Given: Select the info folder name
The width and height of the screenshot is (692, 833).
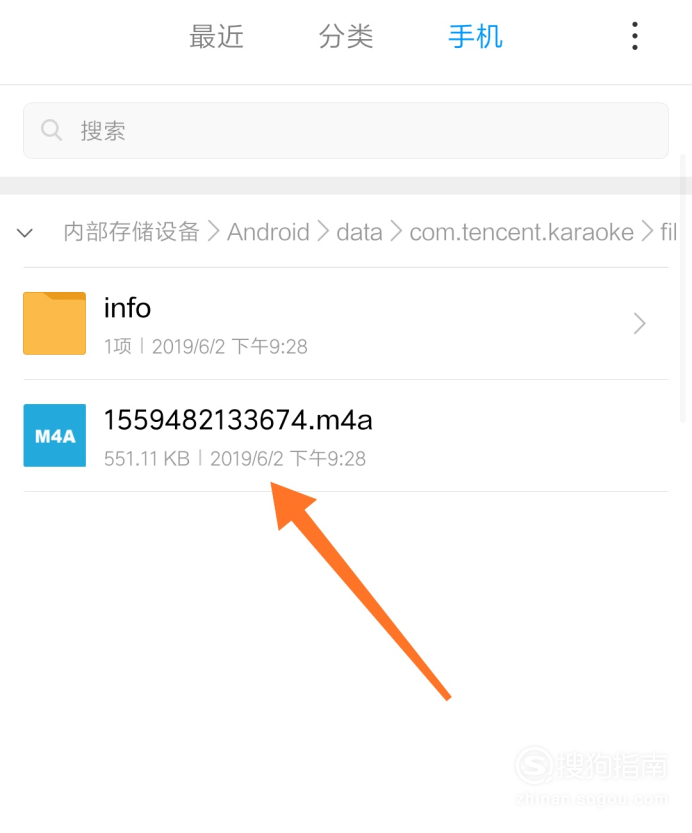Looking at the screenshot, I should 127,308.
